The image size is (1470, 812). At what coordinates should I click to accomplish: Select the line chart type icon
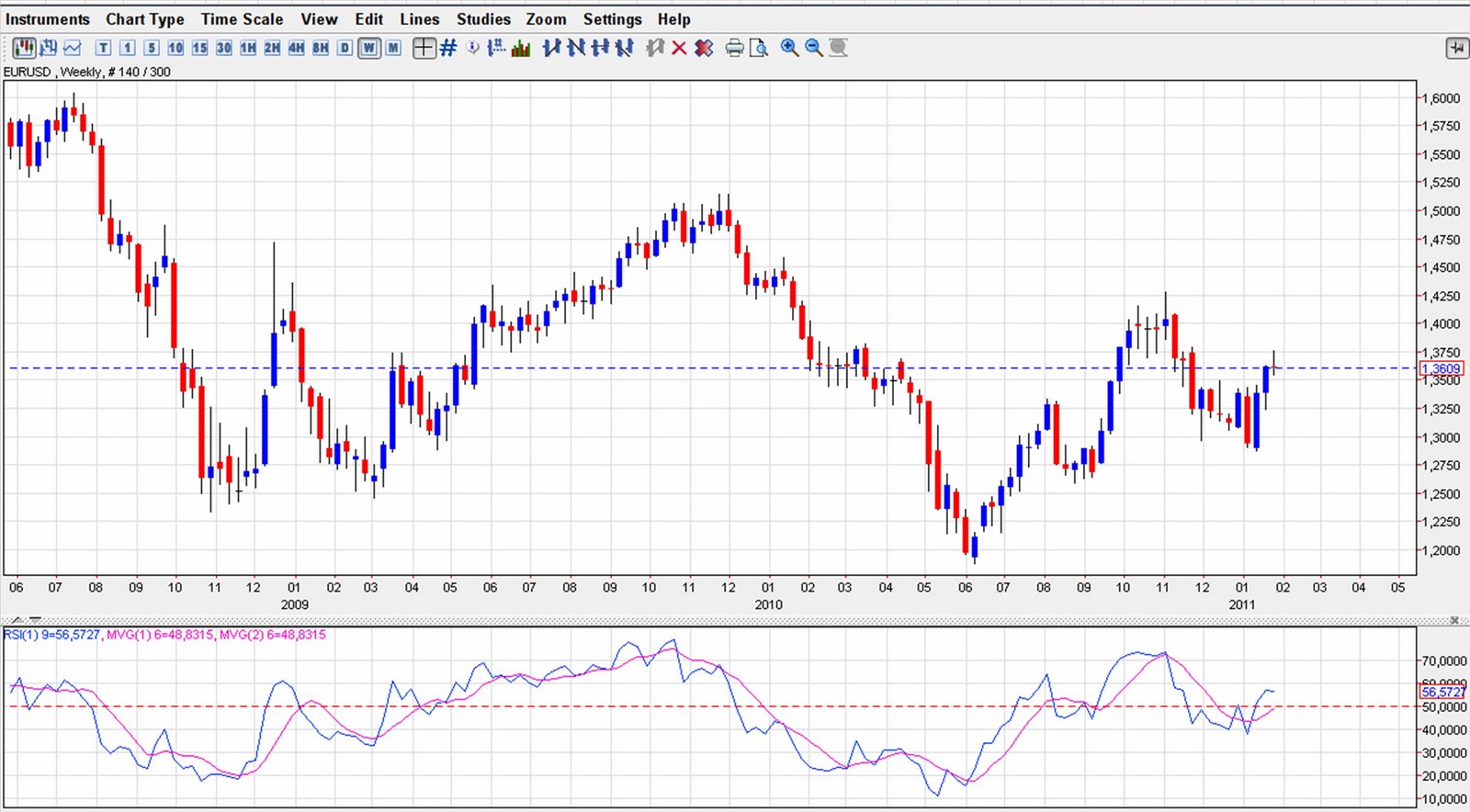73,48
